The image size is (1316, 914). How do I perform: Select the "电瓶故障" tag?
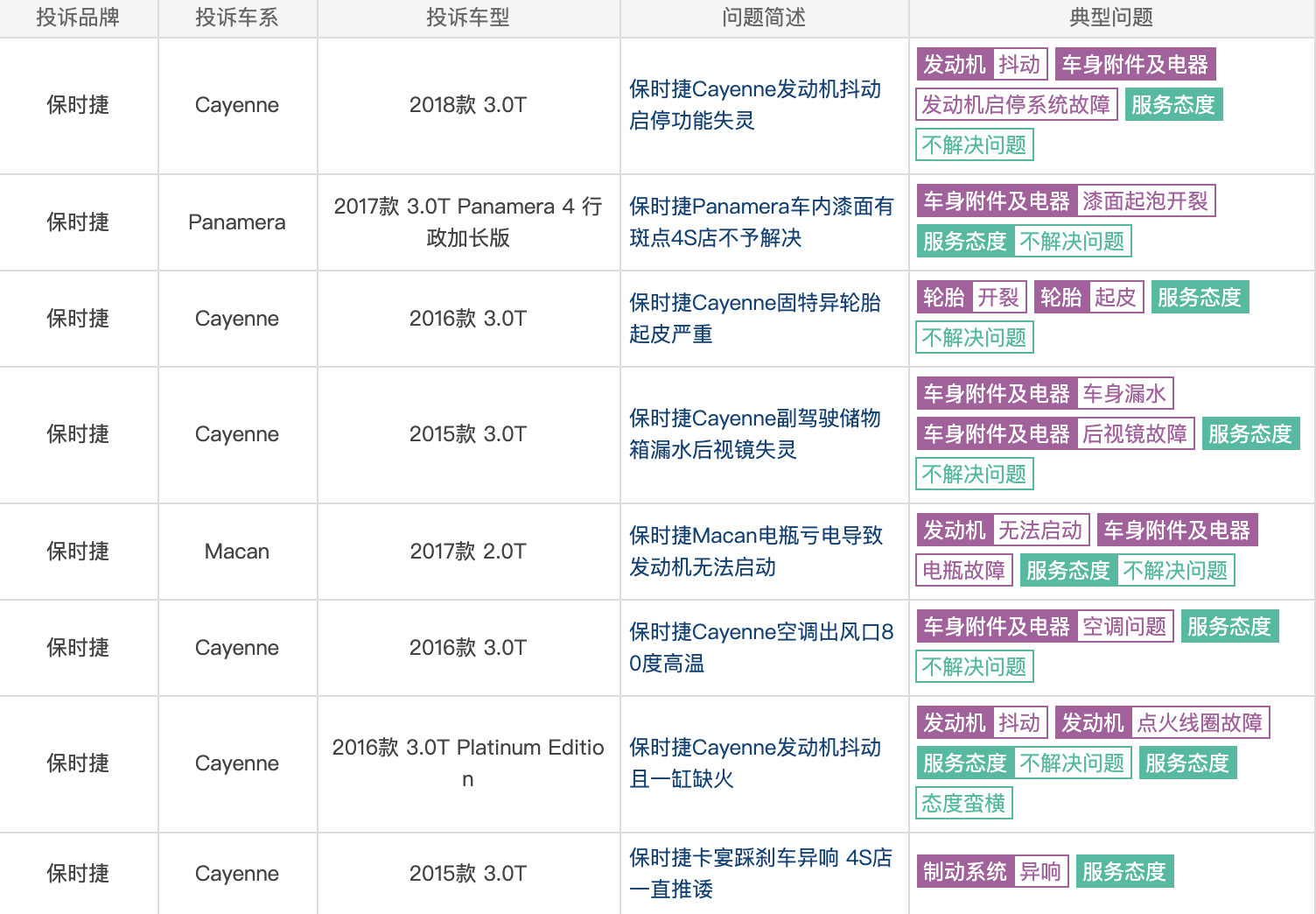964,571
